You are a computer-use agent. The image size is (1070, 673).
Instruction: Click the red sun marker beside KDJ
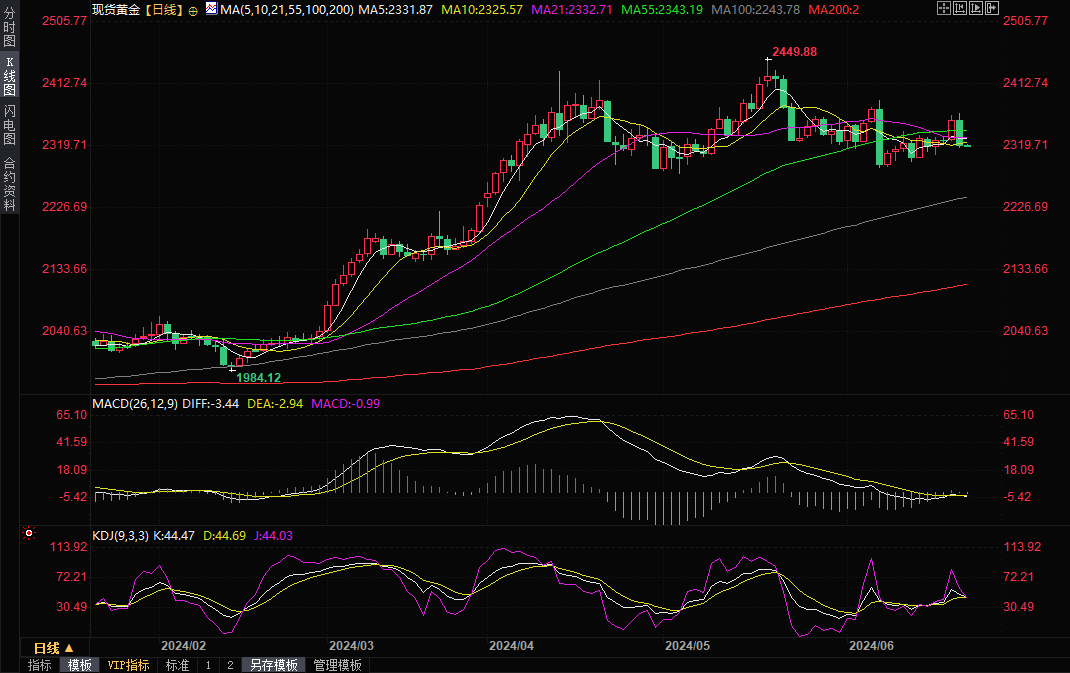coord(30,534)
